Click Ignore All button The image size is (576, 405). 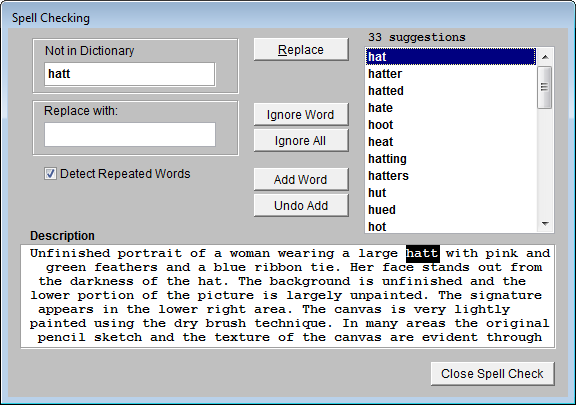(x=301, y=141)
